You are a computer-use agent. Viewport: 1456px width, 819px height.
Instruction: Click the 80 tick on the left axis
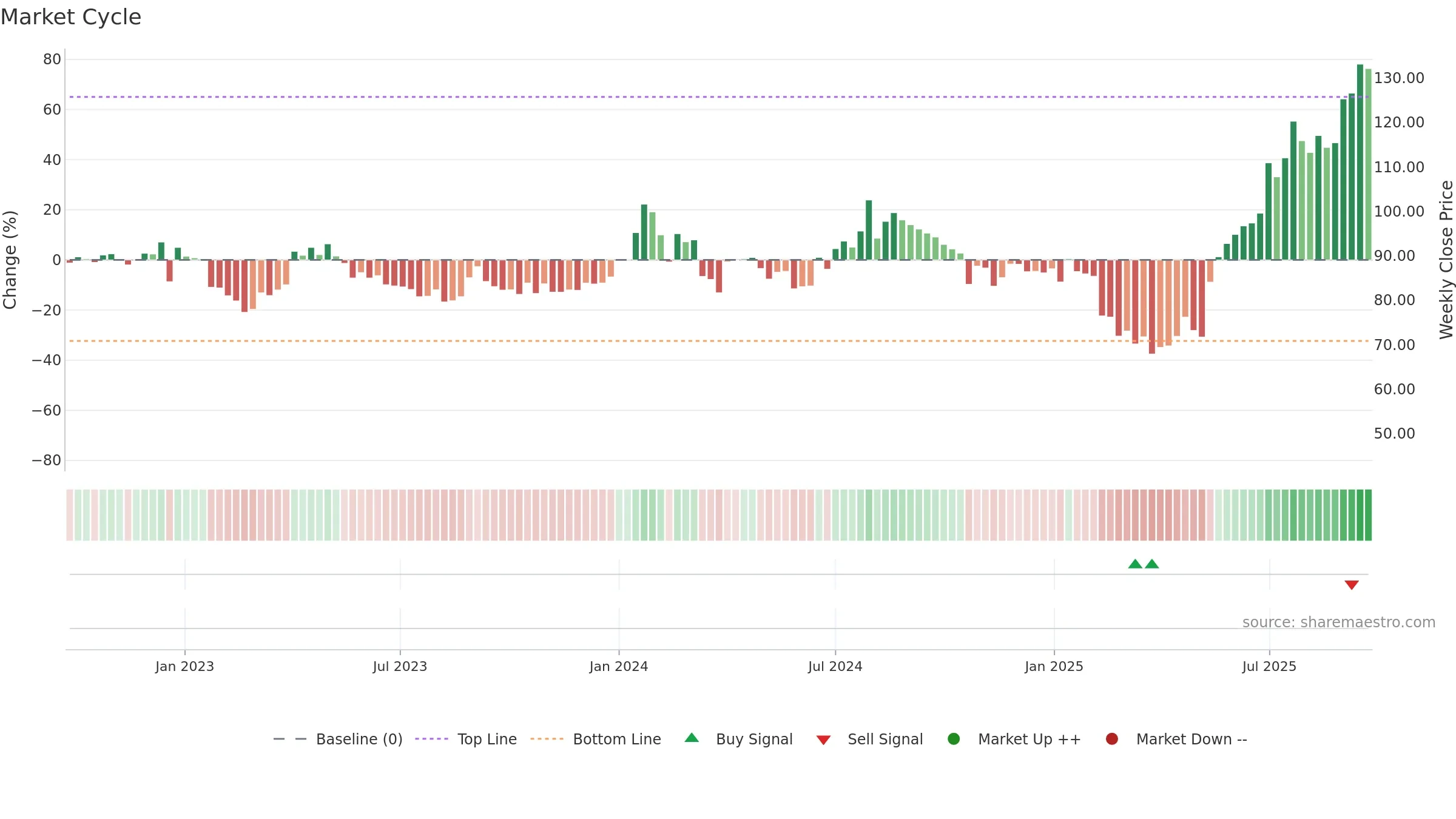coord(52,59)
